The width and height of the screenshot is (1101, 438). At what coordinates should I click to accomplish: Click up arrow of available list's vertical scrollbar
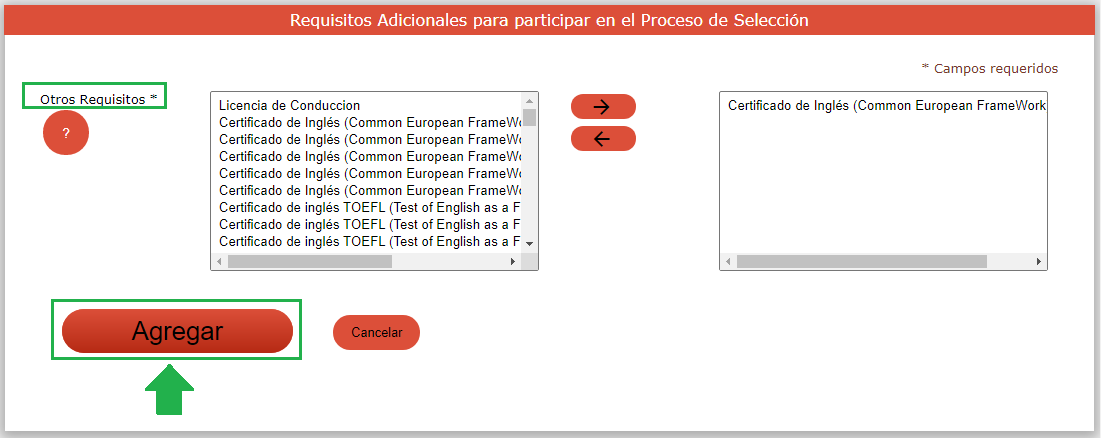[530, 101]
